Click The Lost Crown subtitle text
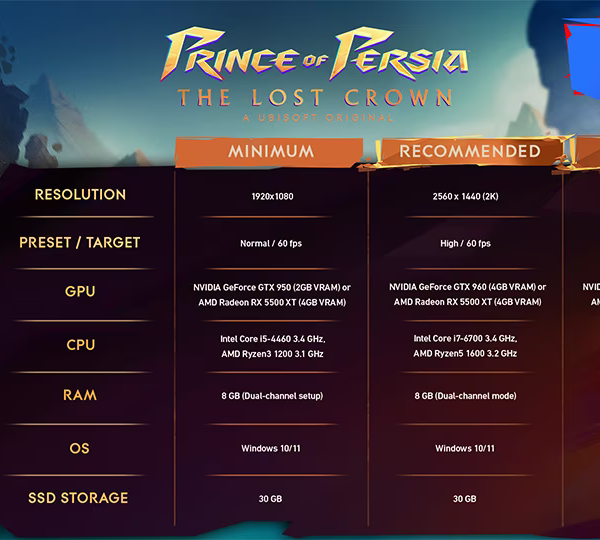 (x=315, y=97)
